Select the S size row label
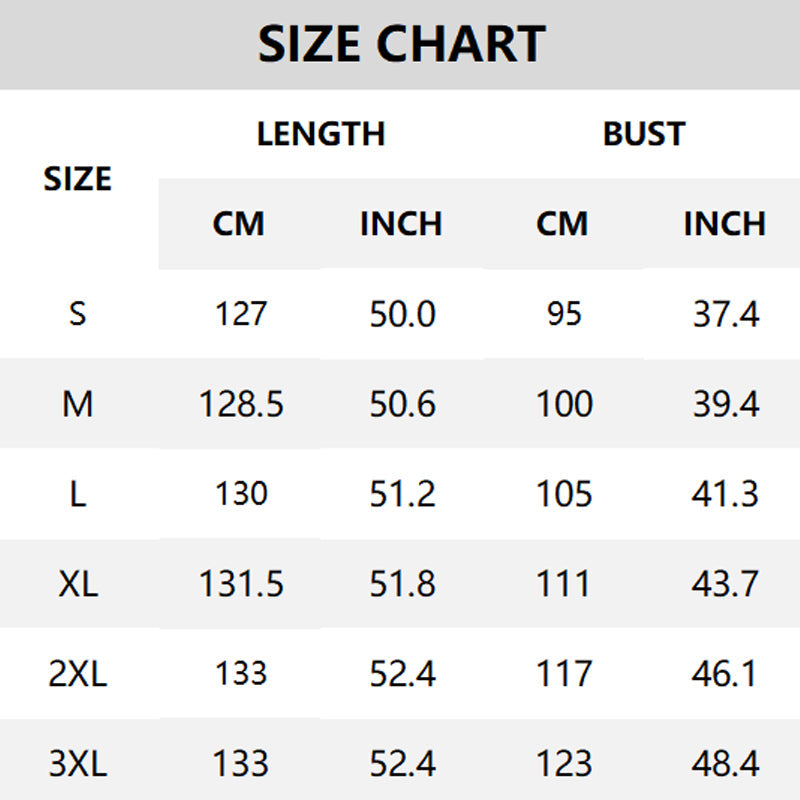Screen dimensions: 800x800 78,314
